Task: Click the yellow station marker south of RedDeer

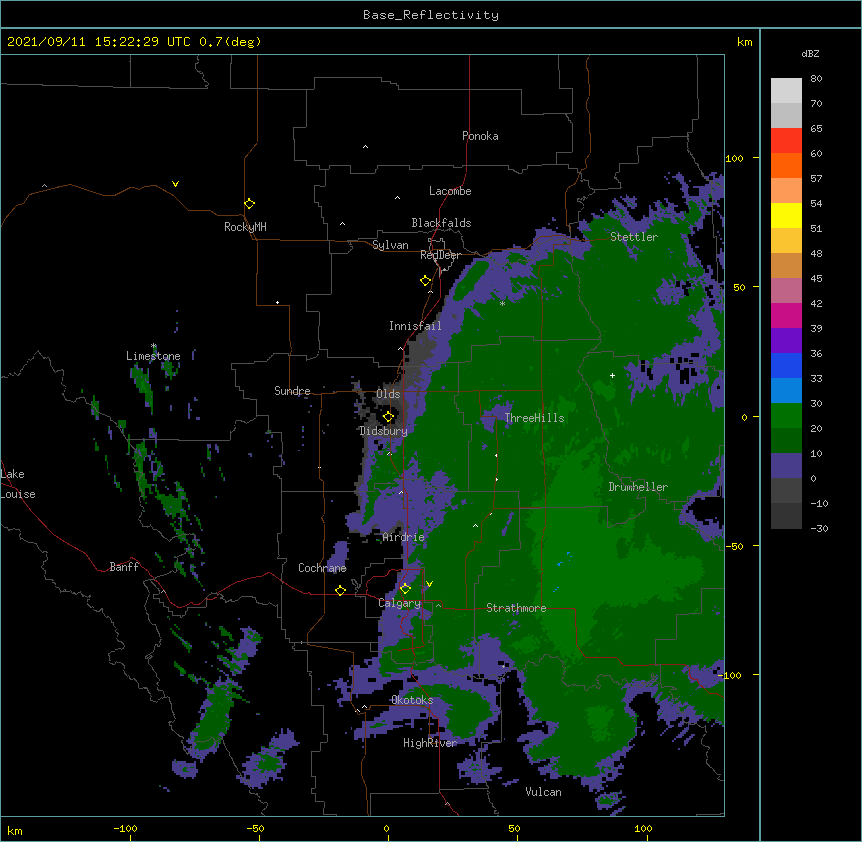Action: click(426, 281)
